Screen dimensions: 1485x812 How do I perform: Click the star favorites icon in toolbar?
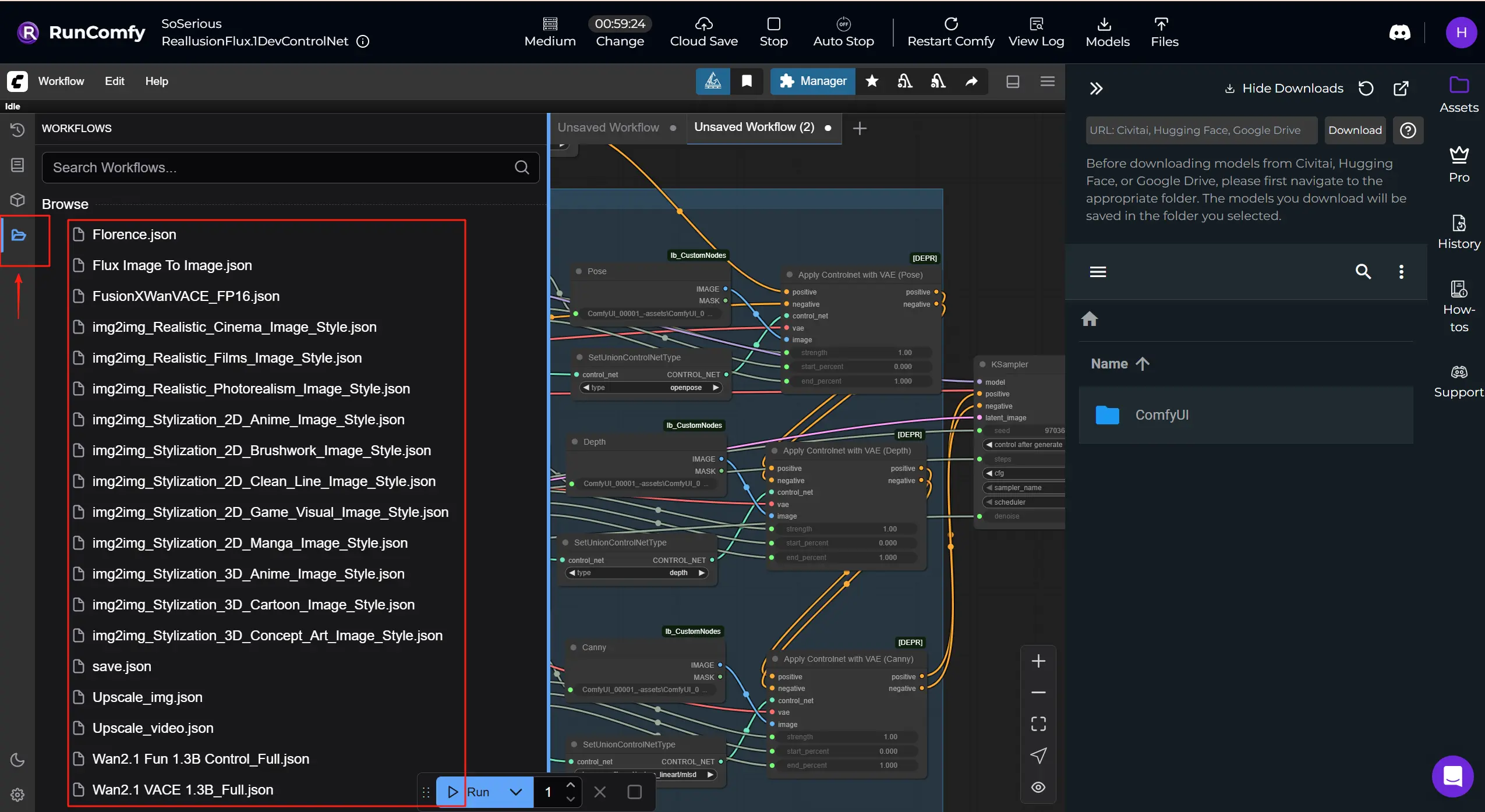[872, 81]
